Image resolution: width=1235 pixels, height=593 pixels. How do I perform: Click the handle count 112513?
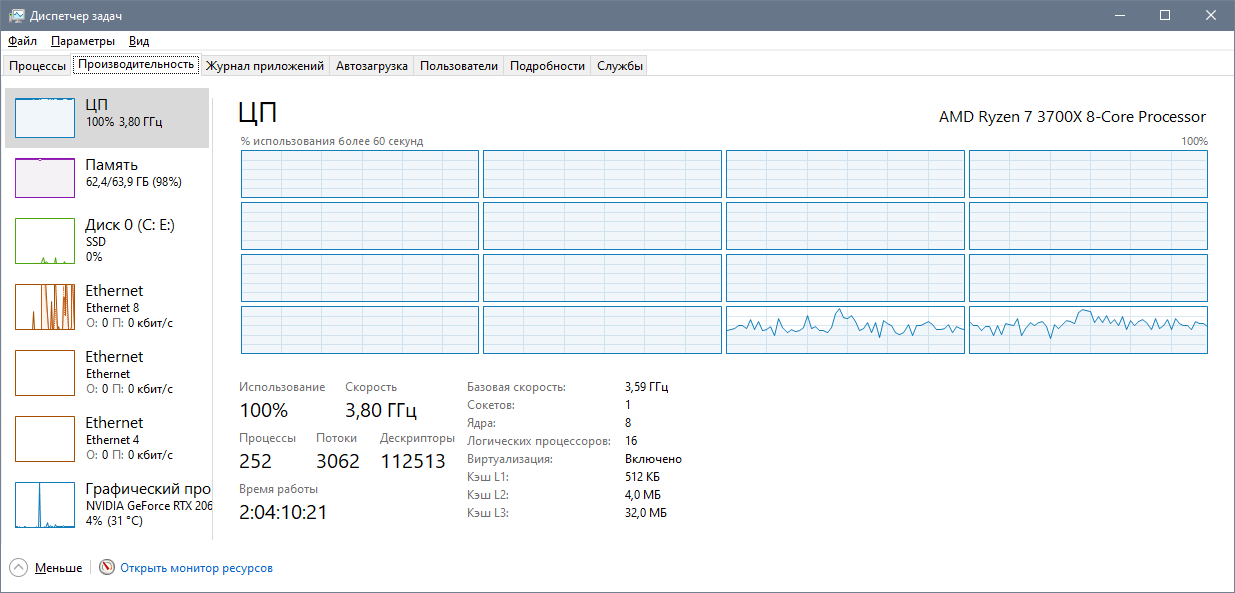click(413, 461)
